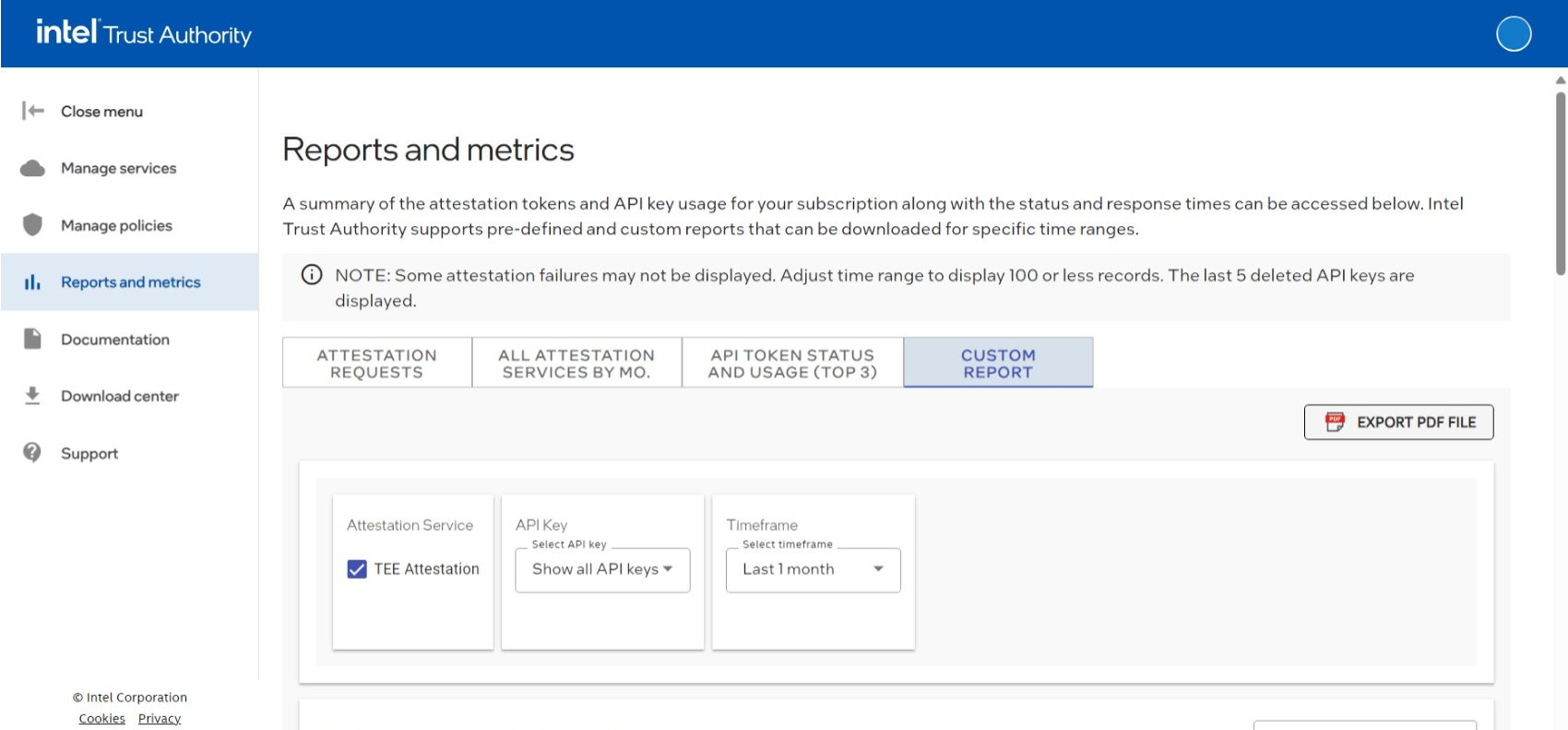Click the shield icon for Manage policies

(32, 225)
